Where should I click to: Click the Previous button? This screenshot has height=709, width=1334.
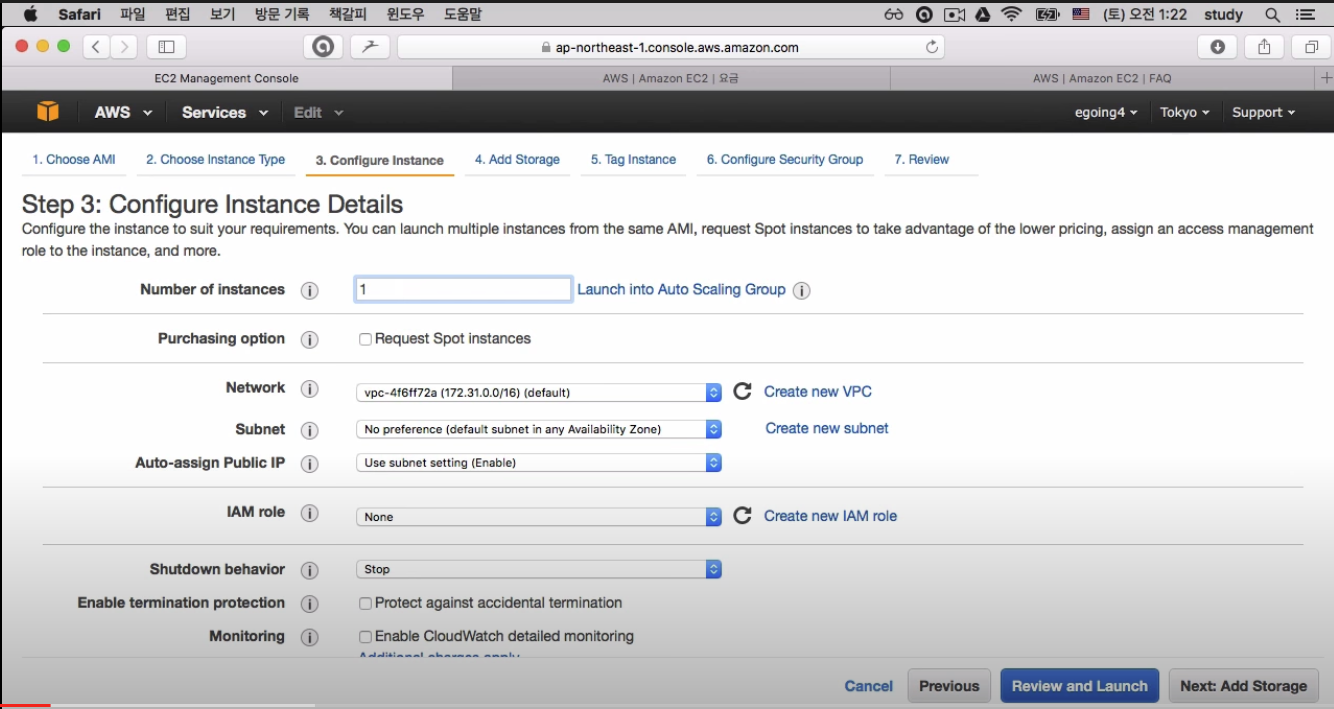[949, 686]
